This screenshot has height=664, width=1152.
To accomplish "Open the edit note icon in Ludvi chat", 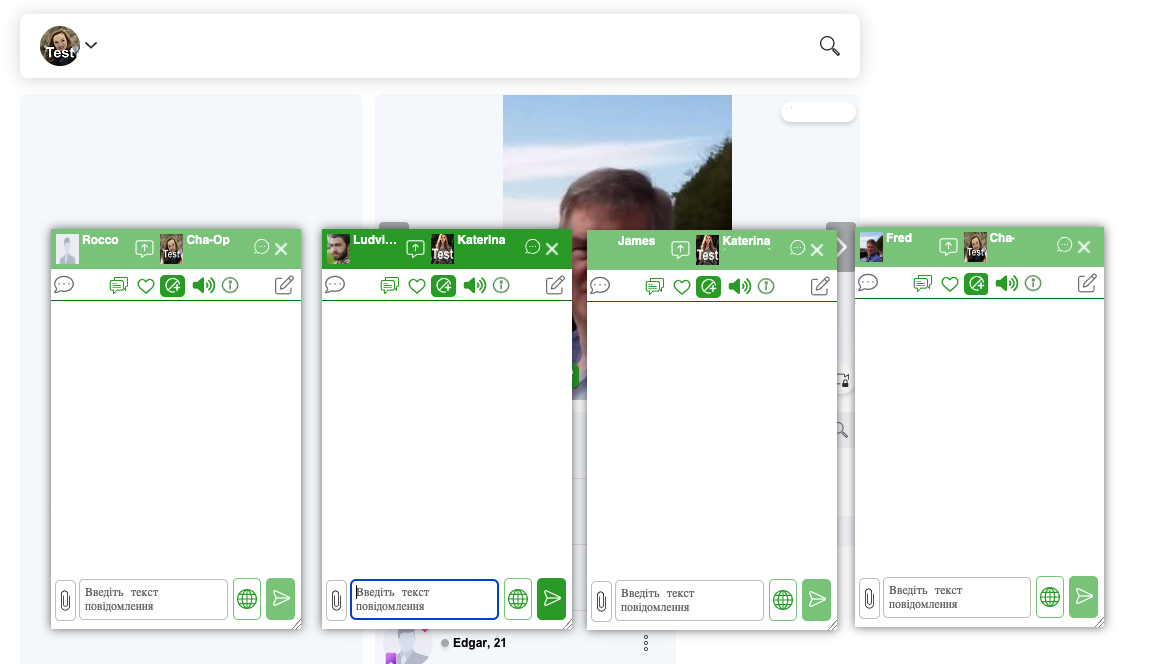I will [x=555, y=285].
